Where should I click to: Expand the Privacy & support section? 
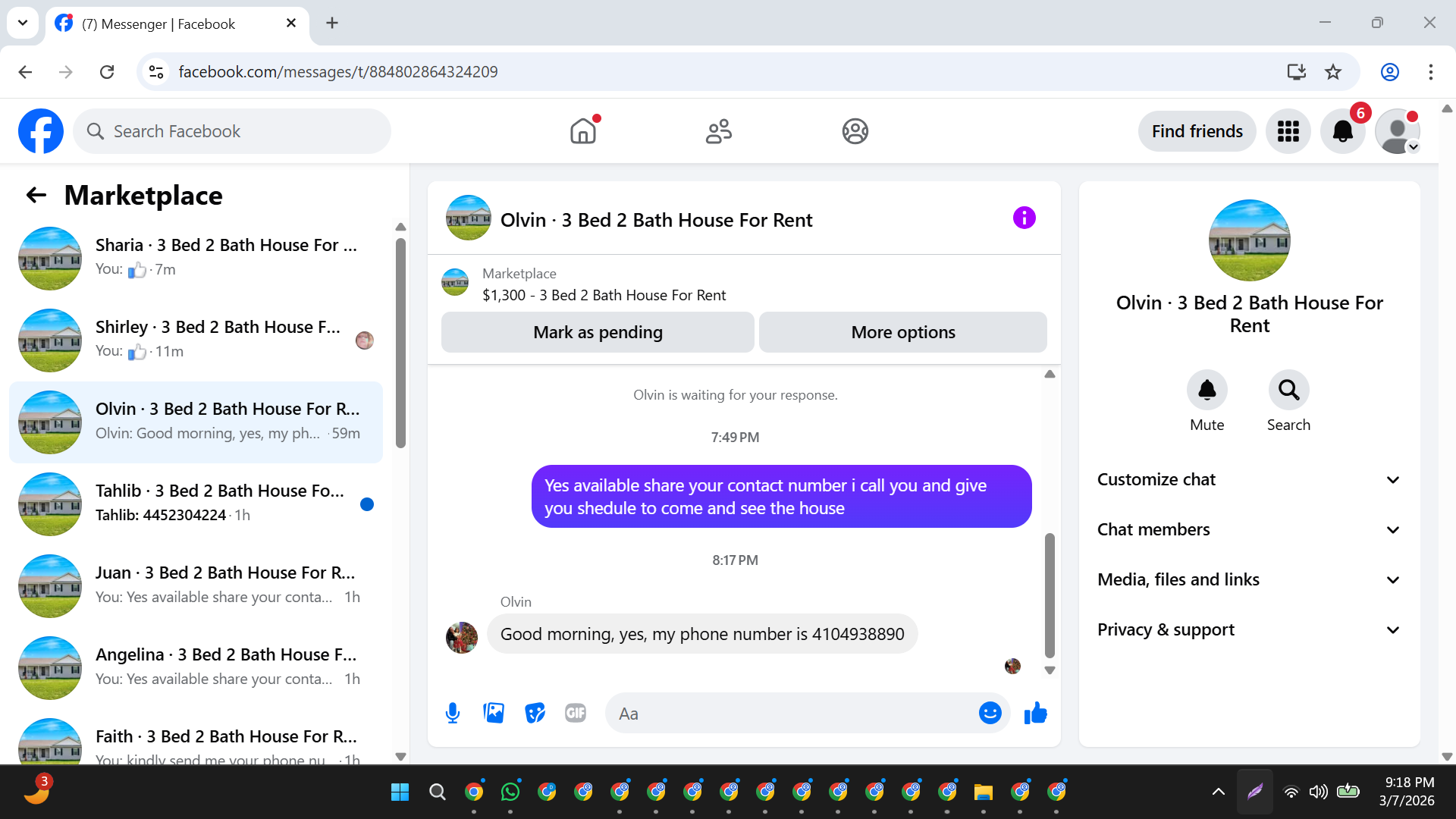pyautogui.click(x=1249, y=629)
